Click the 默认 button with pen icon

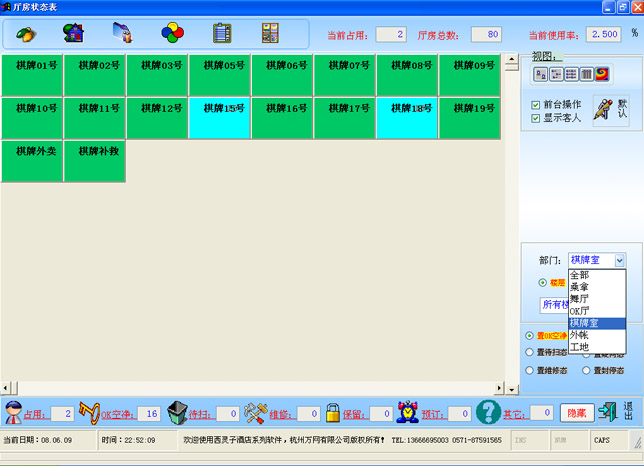611,109
